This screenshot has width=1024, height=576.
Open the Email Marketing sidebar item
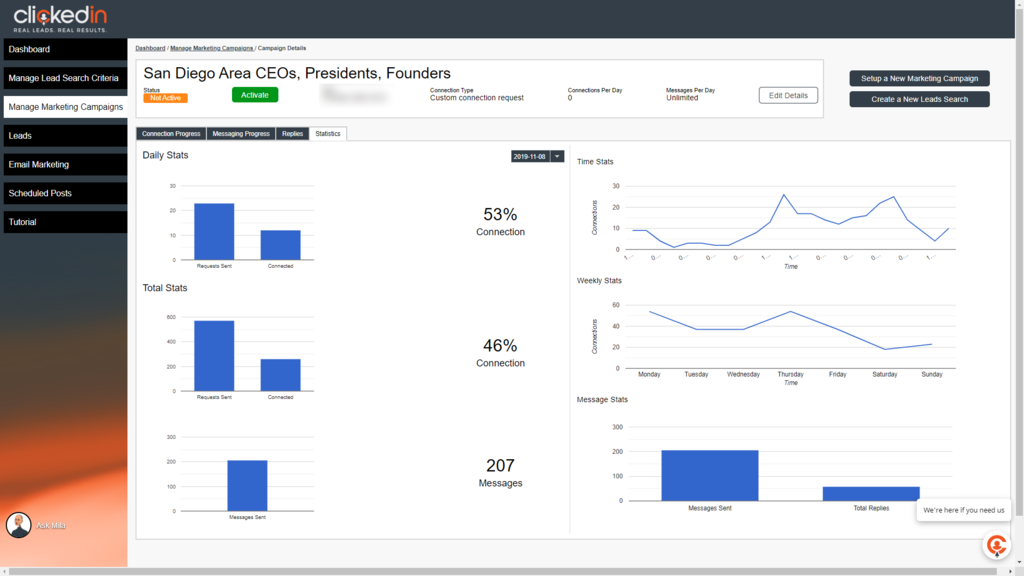tap(65, 165)
